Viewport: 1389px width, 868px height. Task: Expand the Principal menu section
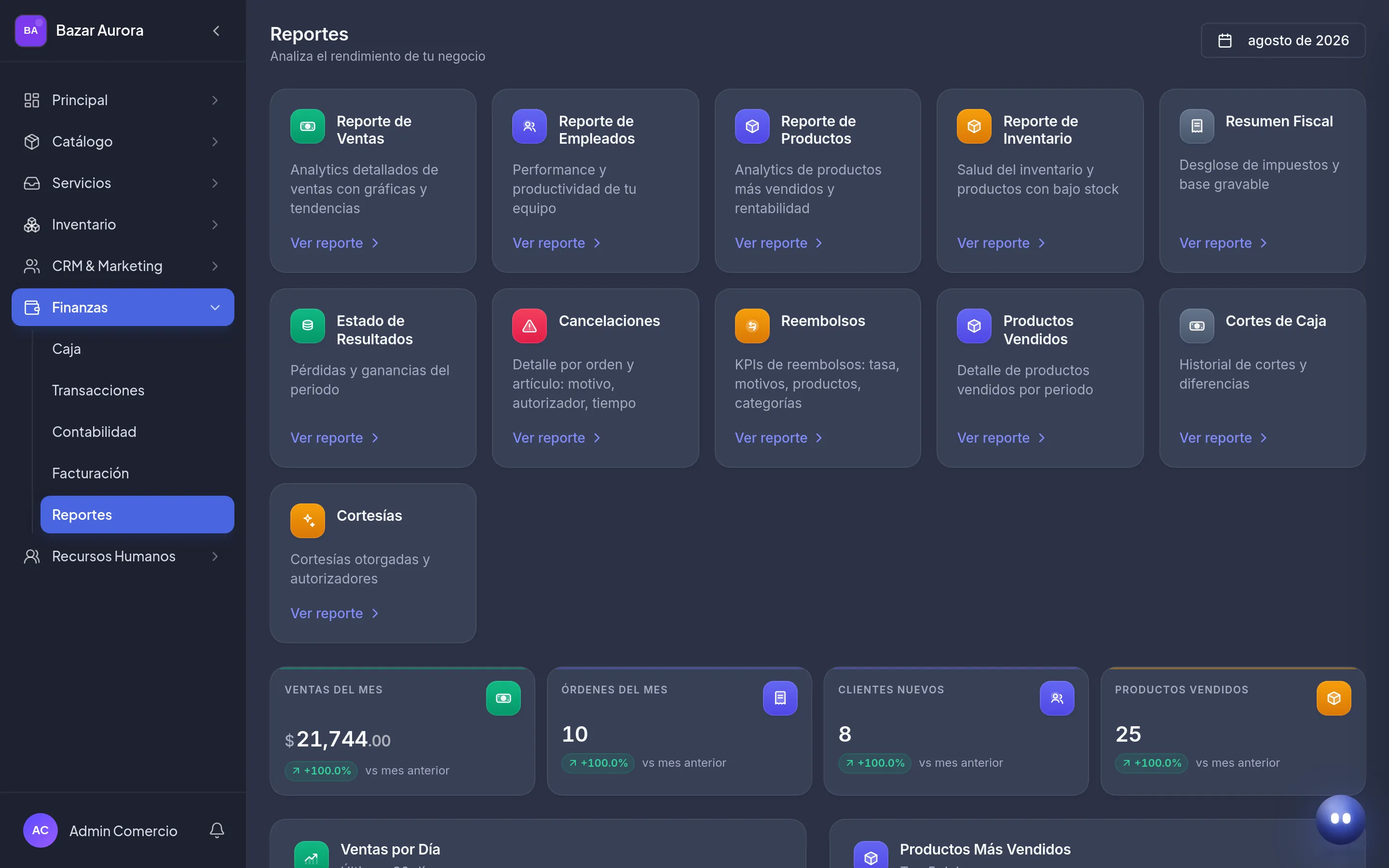click(x=123, y=100)
